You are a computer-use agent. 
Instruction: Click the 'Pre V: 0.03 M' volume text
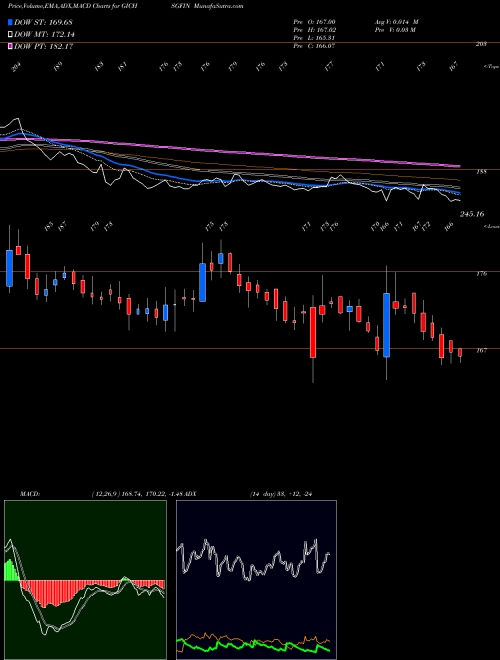395,30
